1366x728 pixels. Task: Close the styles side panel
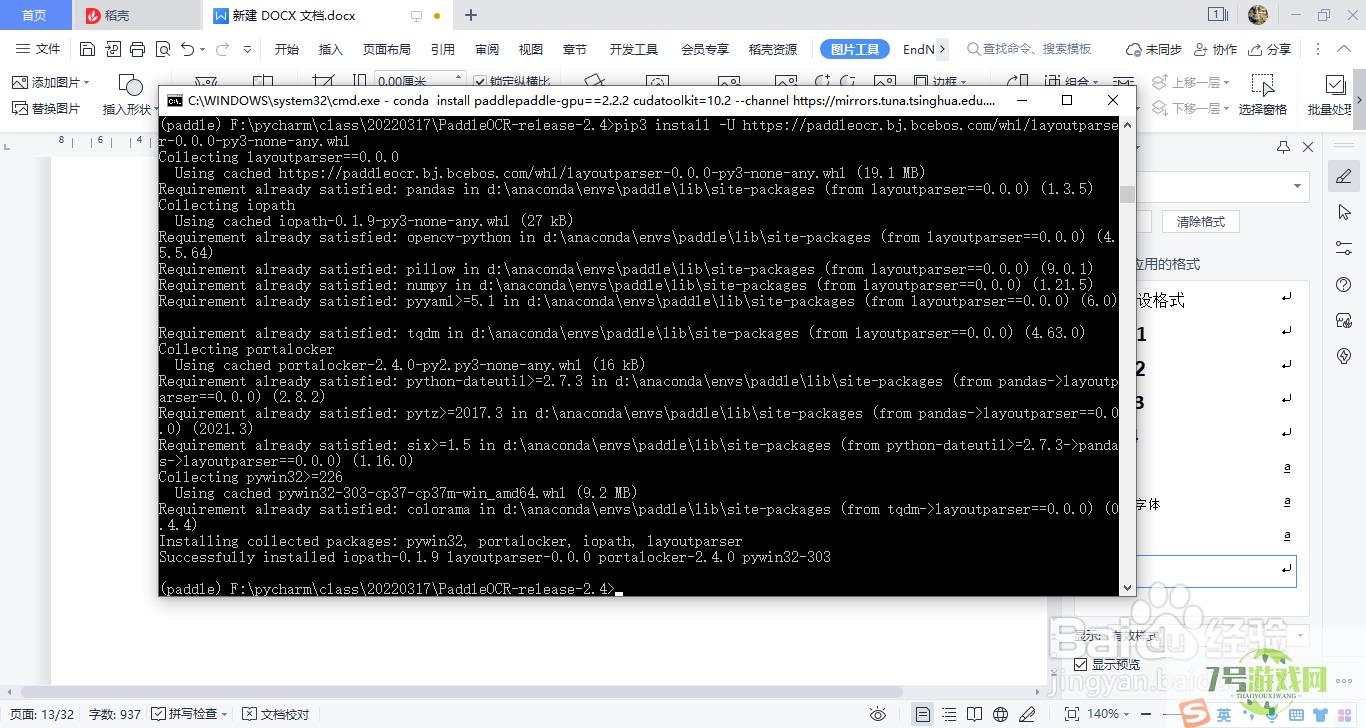point(1307,147)
